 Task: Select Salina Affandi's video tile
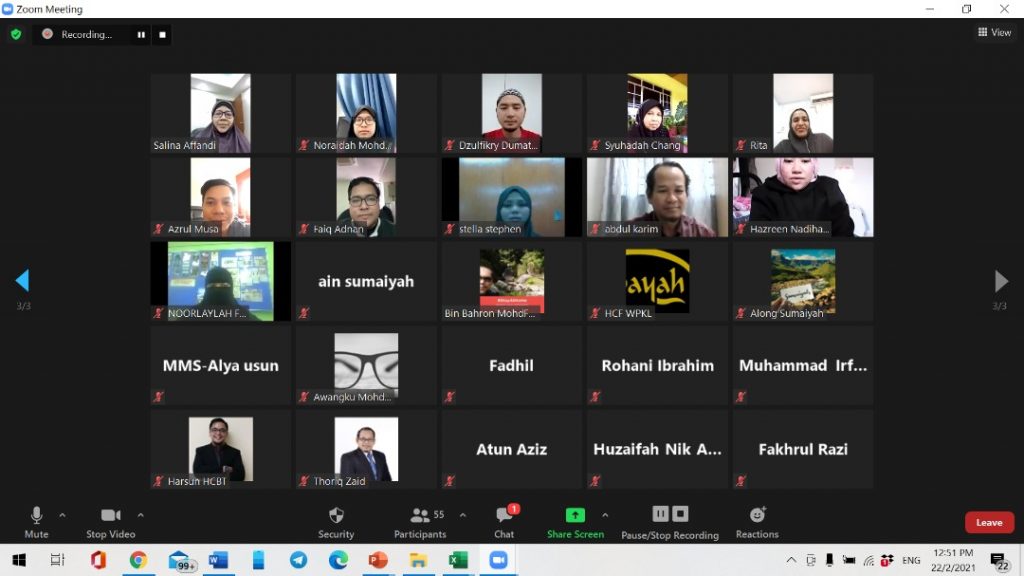(x=220, y=113)
